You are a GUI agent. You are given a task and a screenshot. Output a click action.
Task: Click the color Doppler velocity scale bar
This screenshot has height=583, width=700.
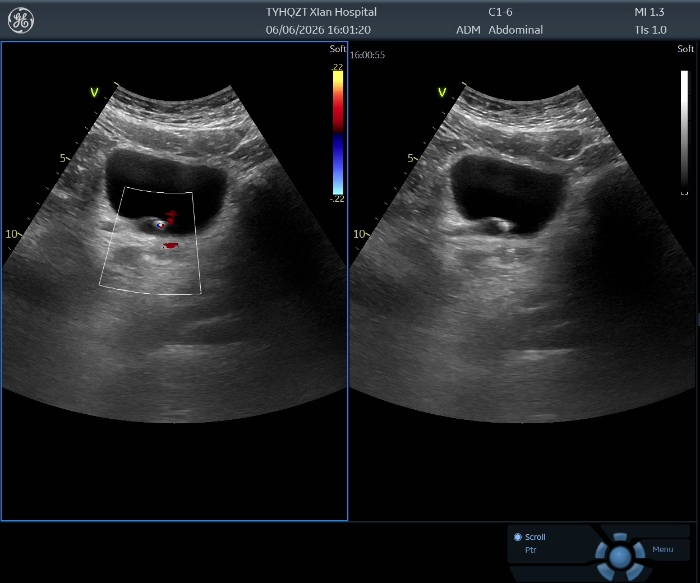pos(338,133)
